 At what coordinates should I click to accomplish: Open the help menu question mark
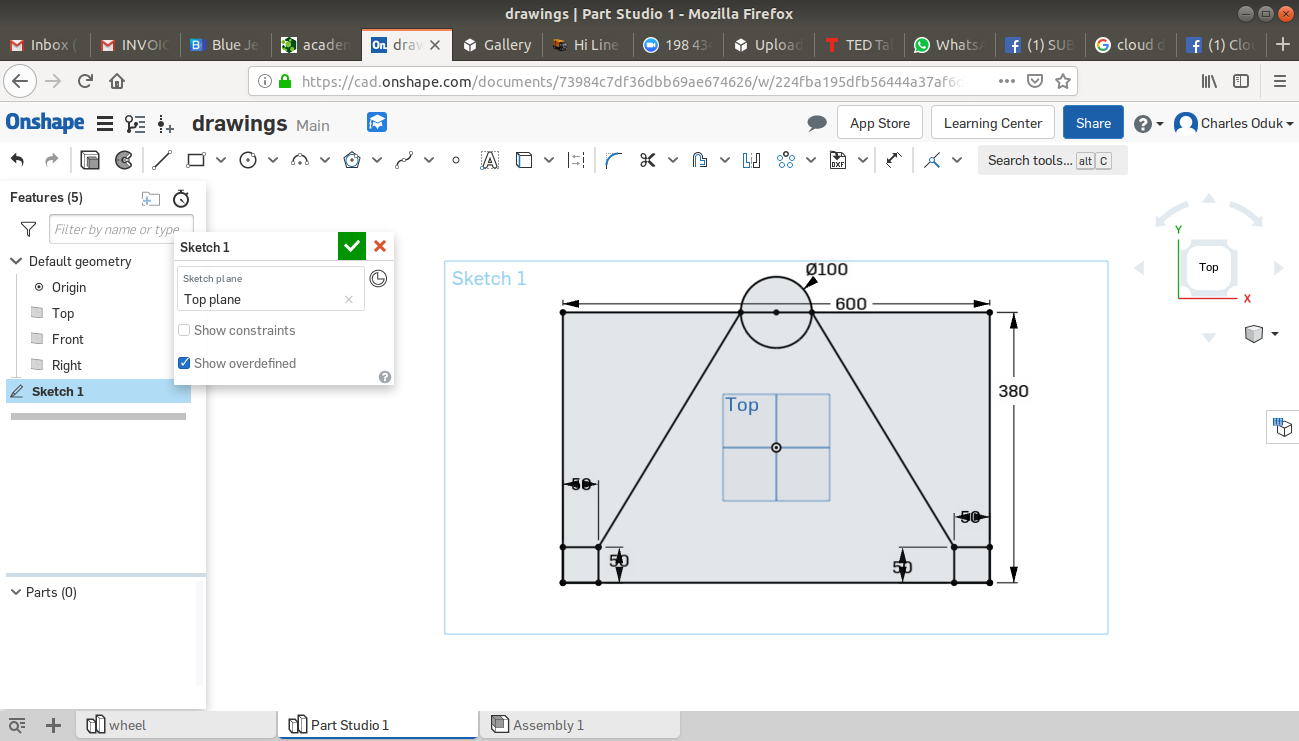[1149, 123]
